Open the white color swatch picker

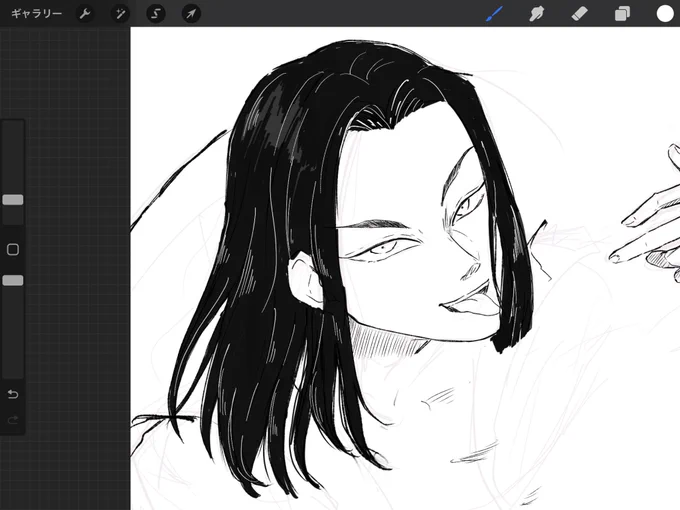click(665, 14)
